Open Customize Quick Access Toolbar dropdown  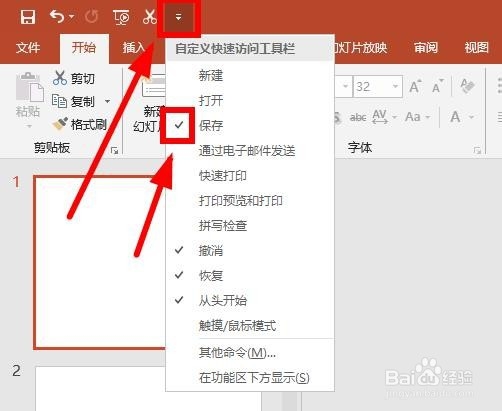179,17
